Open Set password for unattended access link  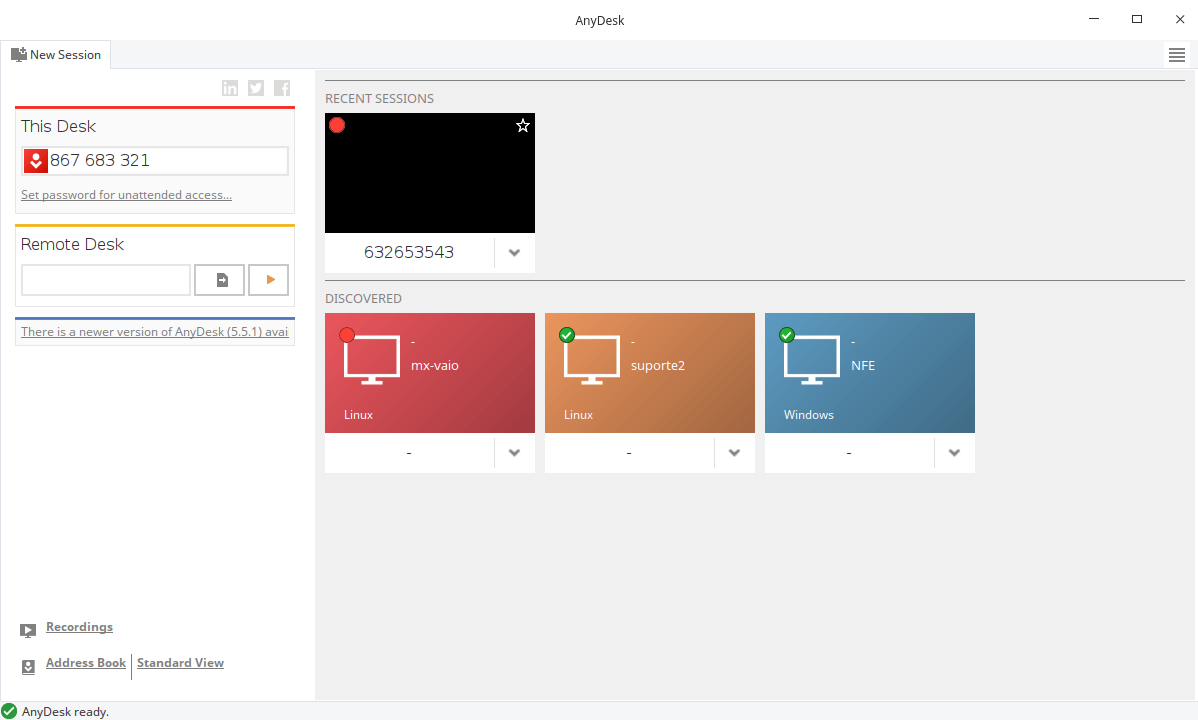coord(126,195)
